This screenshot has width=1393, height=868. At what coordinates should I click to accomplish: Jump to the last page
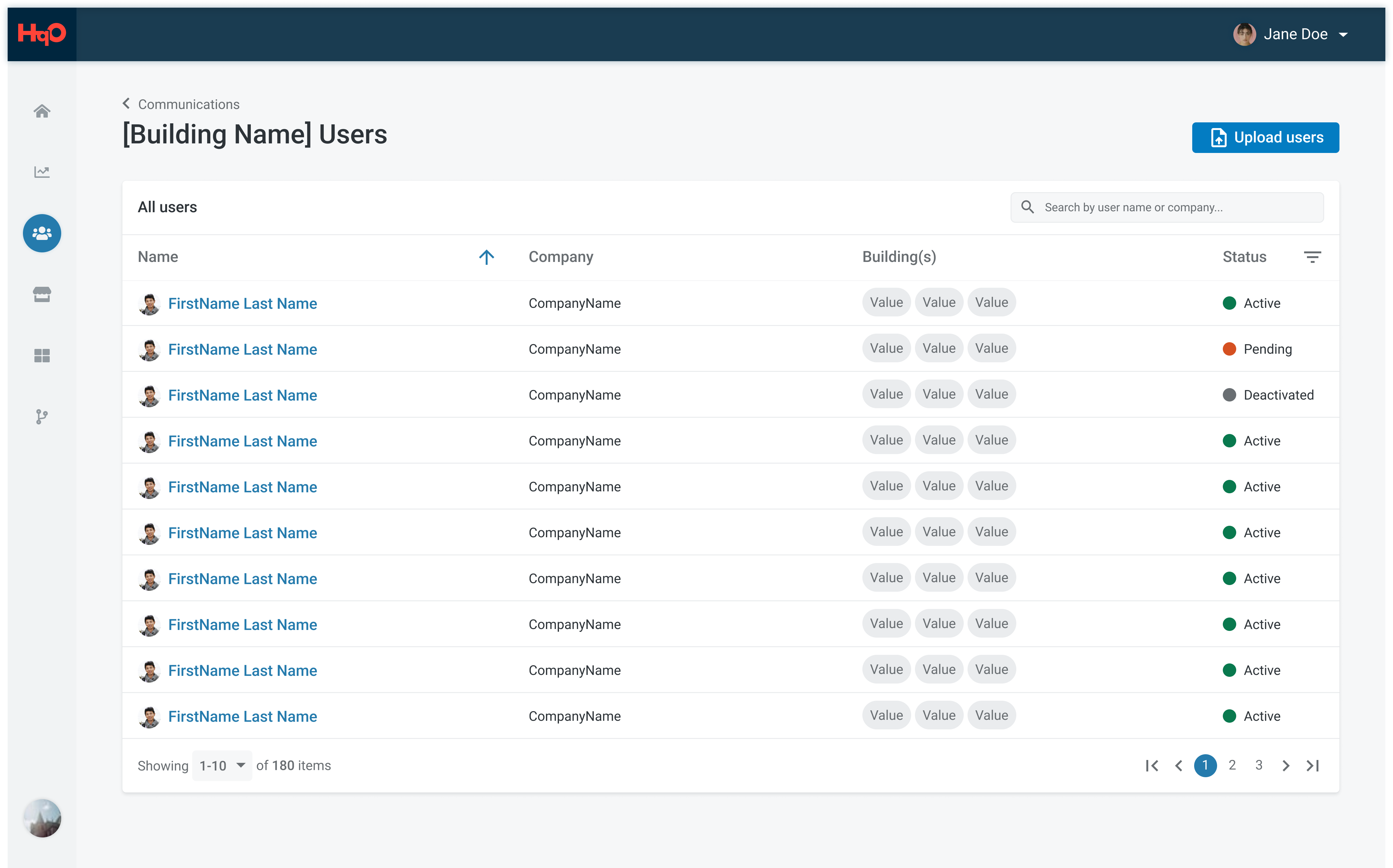(1313, 765)
